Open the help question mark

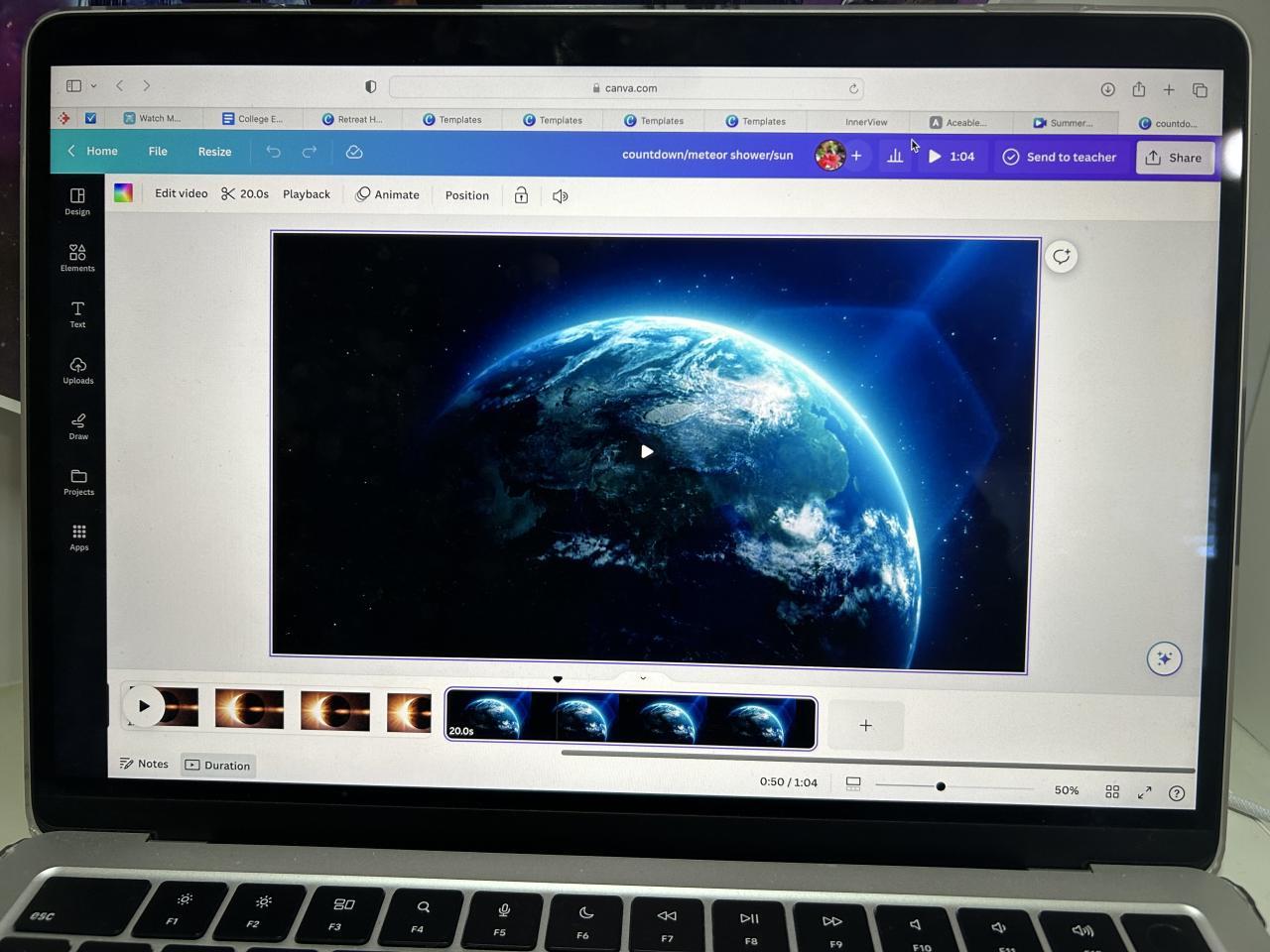click(x=1177, y=793)
